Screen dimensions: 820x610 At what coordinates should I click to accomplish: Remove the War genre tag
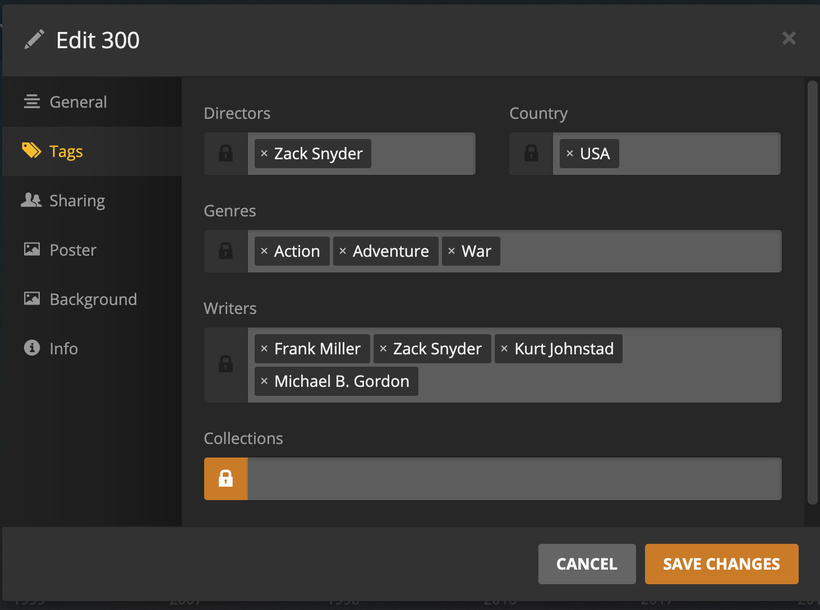[451, 252]
